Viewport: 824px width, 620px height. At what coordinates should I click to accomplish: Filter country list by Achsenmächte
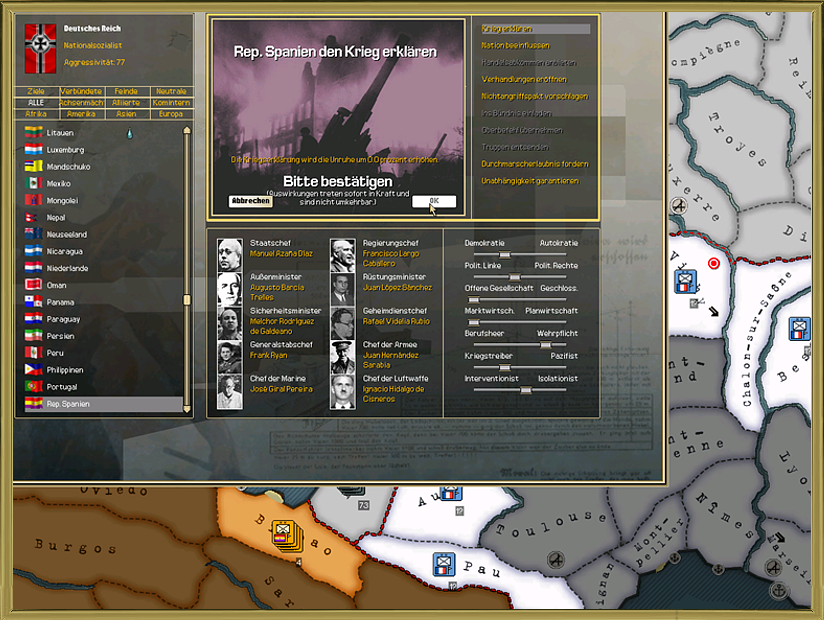(81, 102)
